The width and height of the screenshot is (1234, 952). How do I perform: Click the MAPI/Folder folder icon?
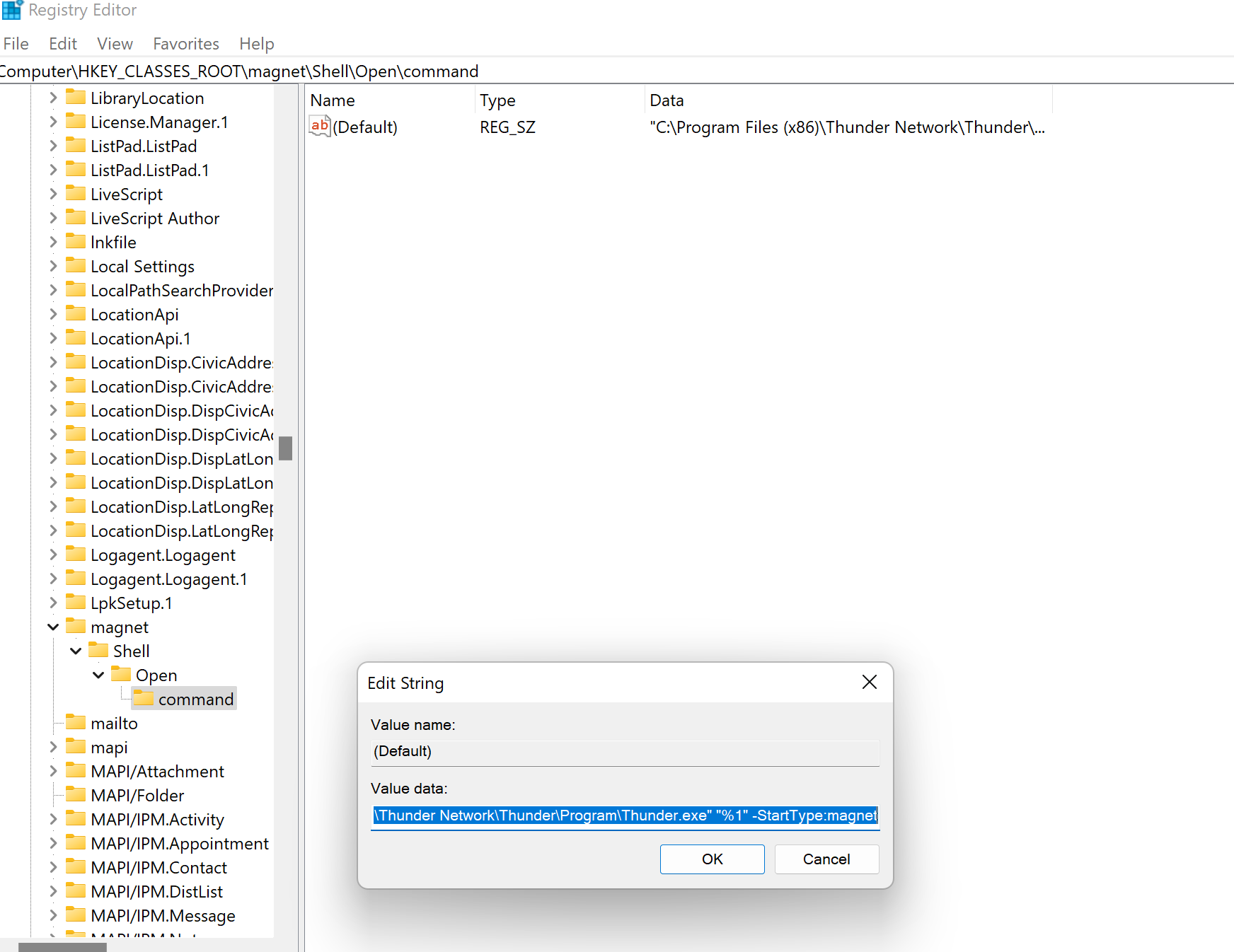click(x=76, y=794)
